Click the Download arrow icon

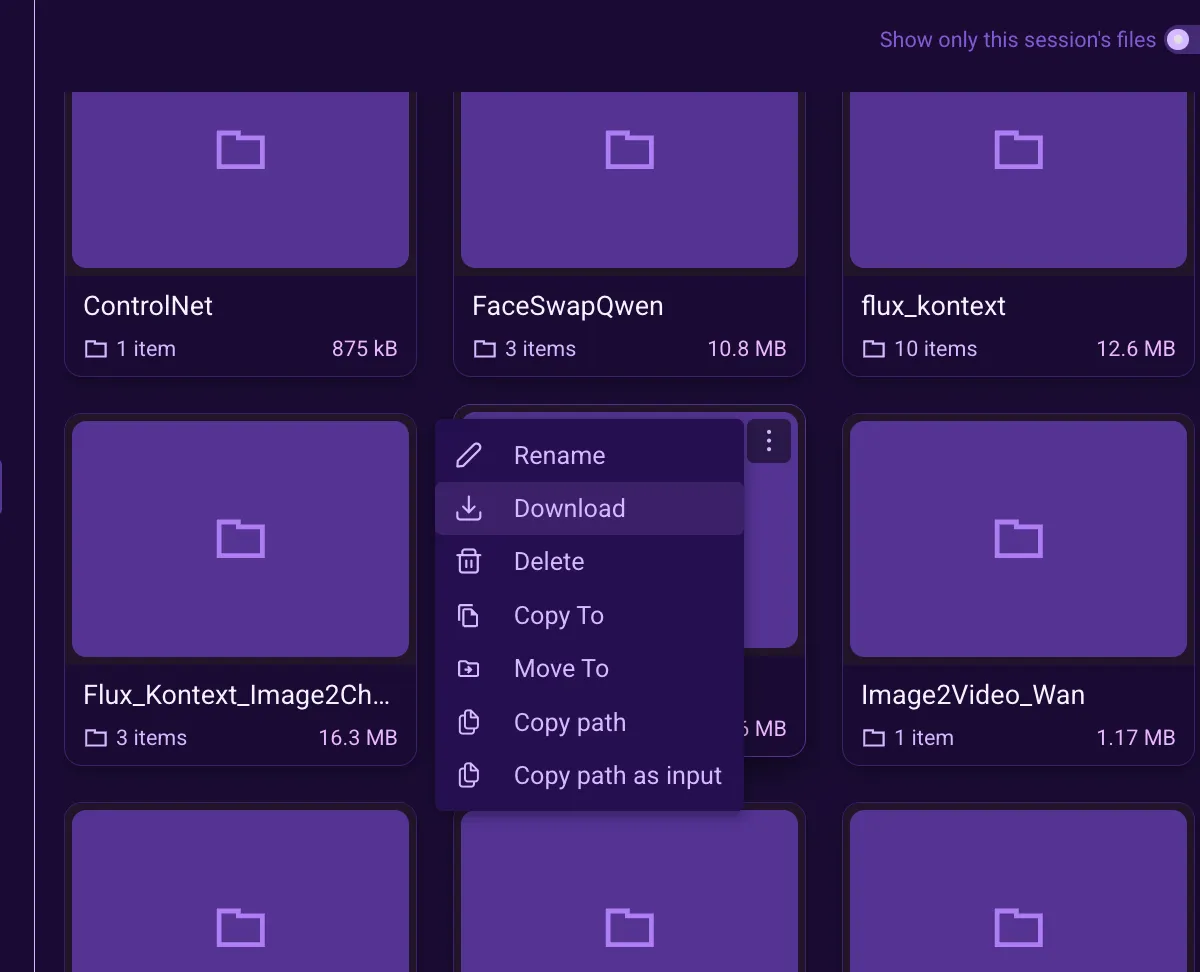(x=468, y=508)
